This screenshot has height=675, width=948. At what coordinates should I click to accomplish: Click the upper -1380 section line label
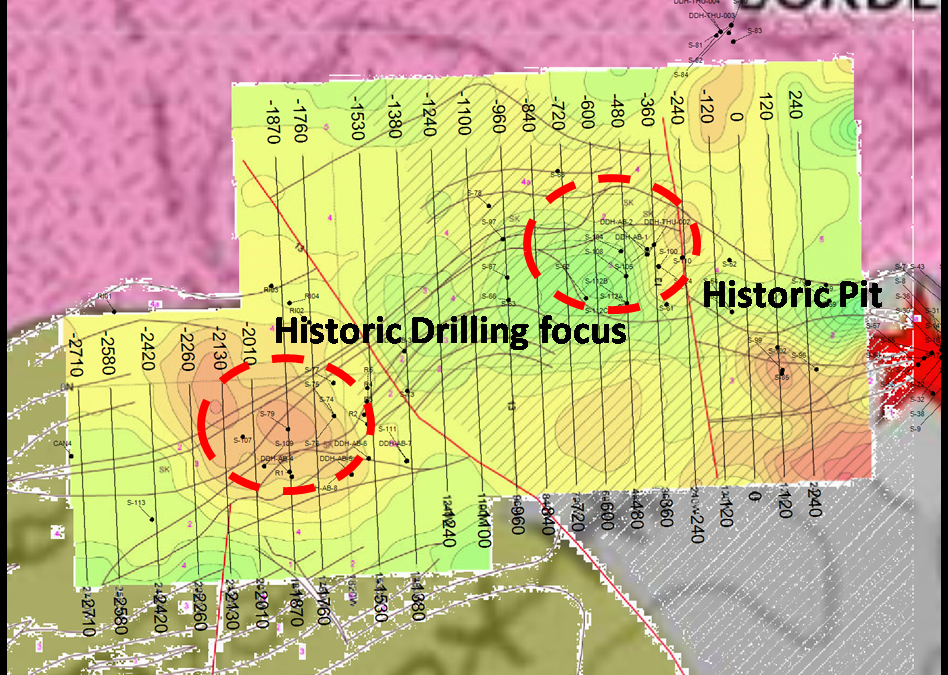tap(394, 116)
